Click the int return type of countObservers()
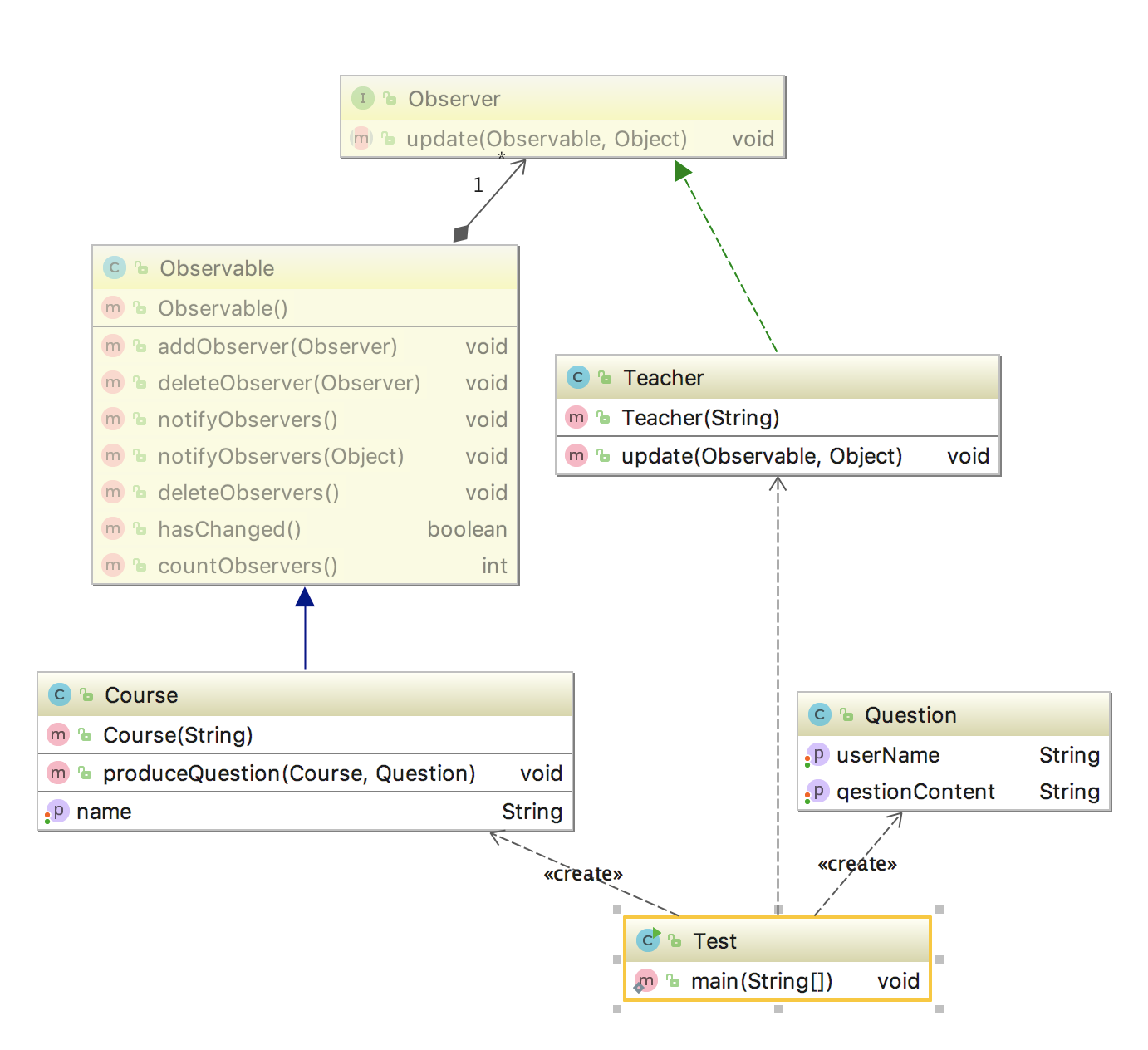 [x=494, y=566]
